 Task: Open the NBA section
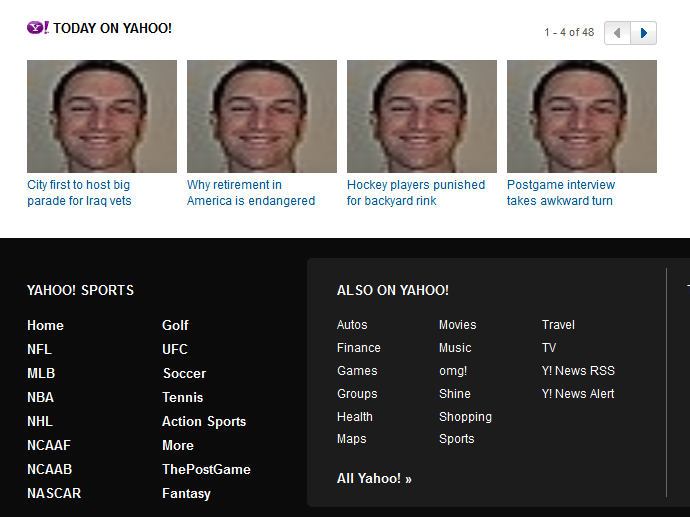pyautogui.click(x=40, y=397)
